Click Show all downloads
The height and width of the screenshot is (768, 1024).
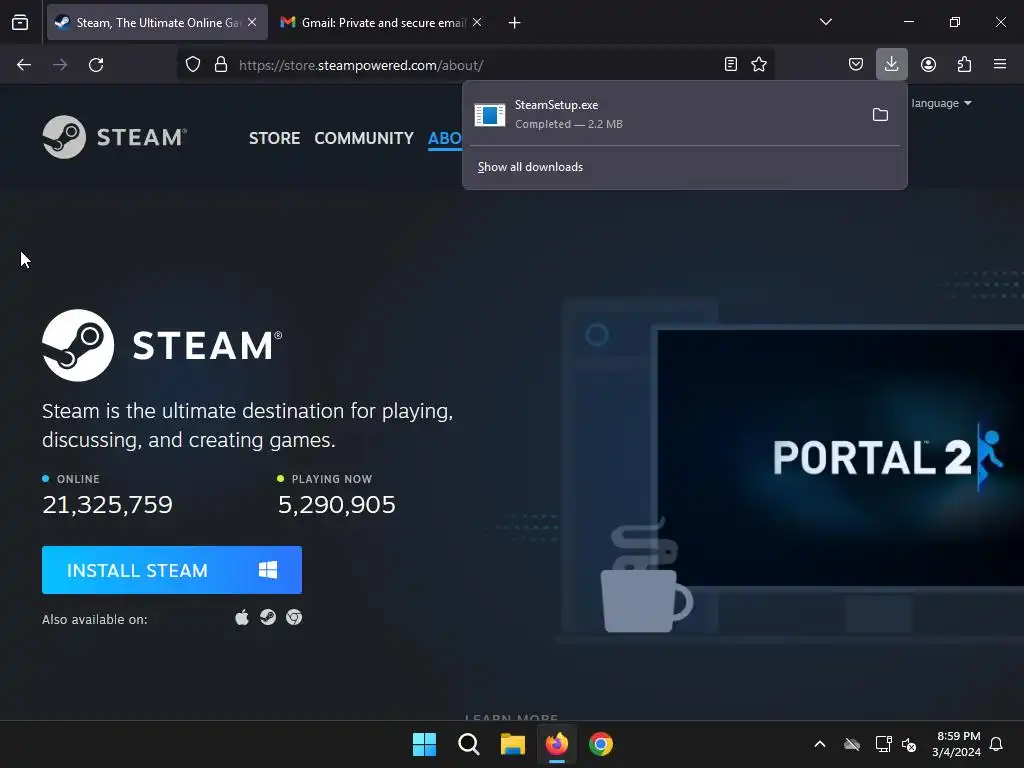pos(530,167)
